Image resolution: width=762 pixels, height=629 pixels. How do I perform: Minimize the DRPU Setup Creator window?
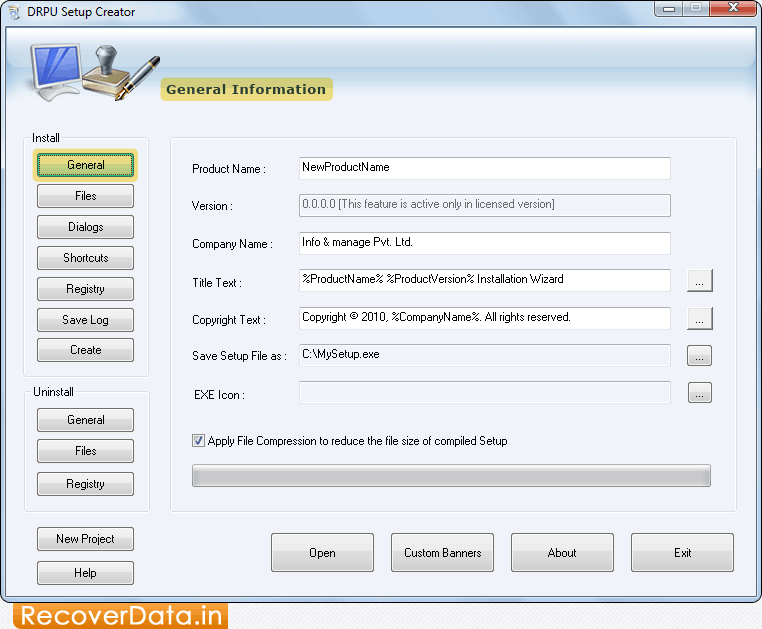point(669,9)
